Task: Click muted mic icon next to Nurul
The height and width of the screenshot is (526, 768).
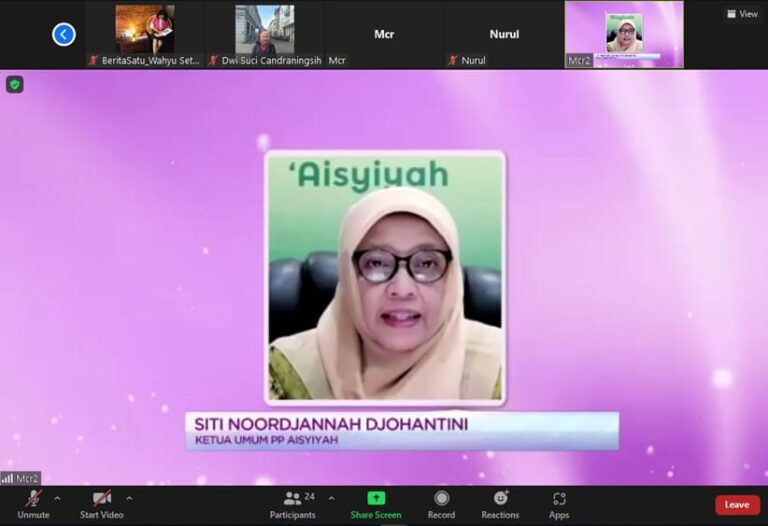Action: pyautogui.click(x=453, y=60)
